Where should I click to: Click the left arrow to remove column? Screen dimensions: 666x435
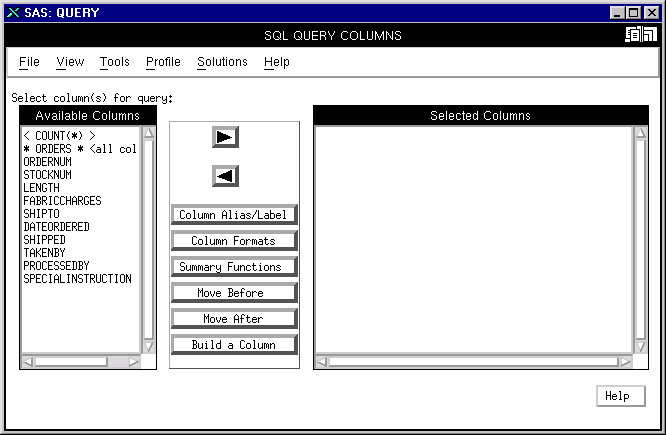225,176
